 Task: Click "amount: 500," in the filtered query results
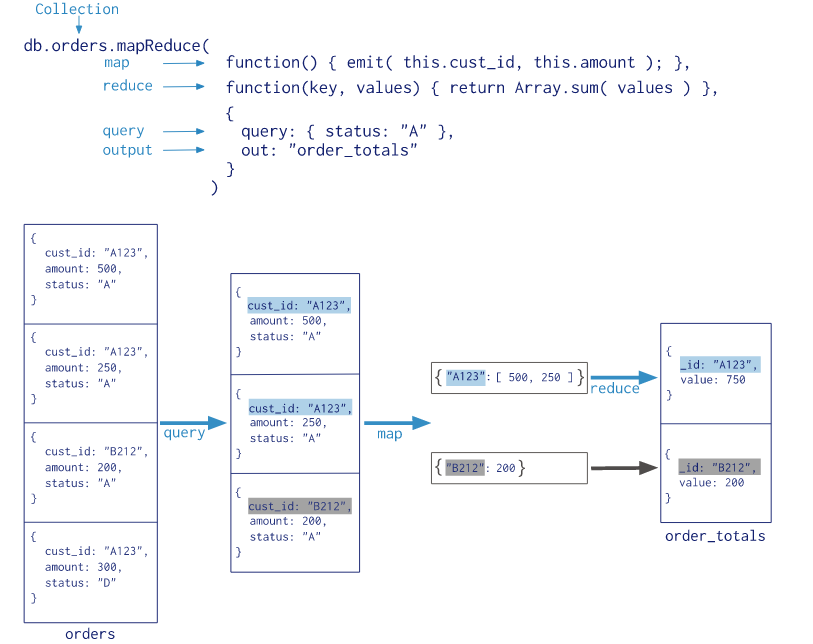pos(288,321)
